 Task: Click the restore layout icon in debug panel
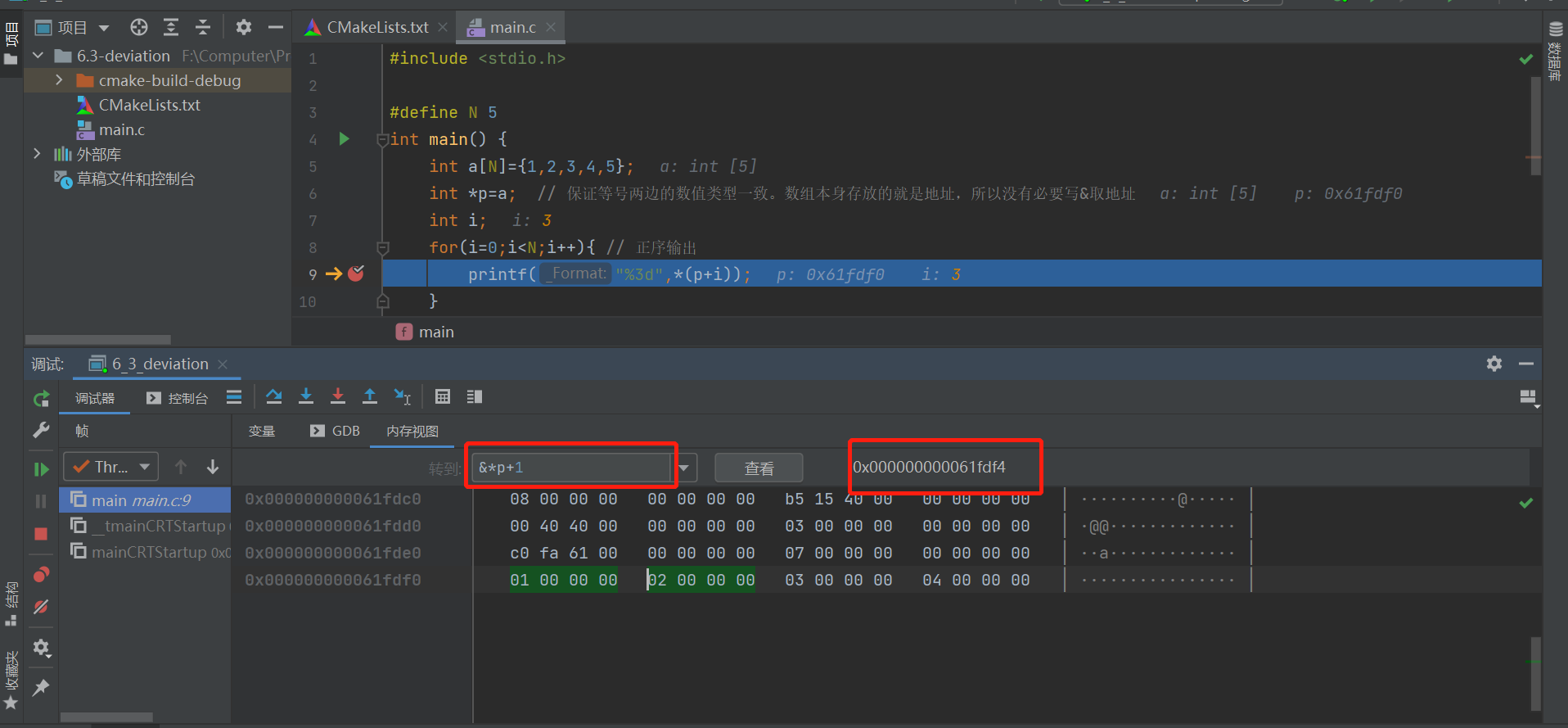pyautogui.click(x=1529, y=398)
